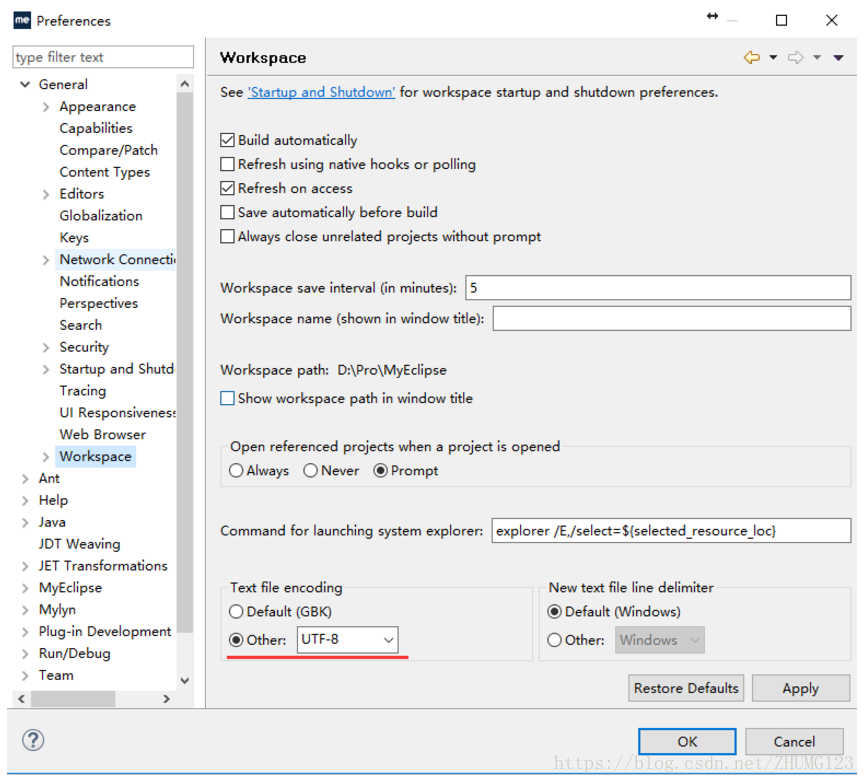Select Globalization in the preferences tree

[101, 216]
